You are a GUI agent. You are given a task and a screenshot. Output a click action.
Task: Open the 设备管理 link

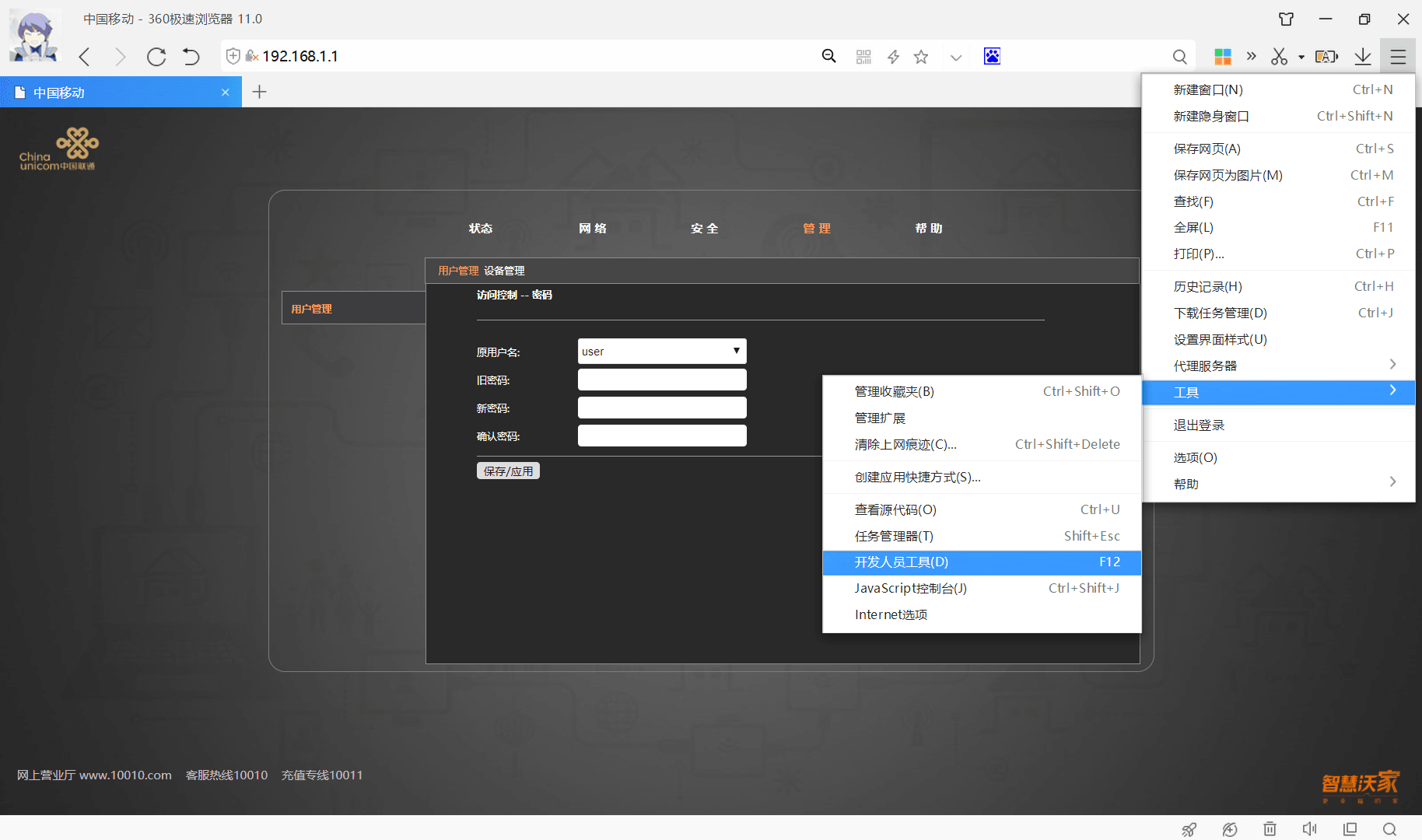(x=504, y=271)
